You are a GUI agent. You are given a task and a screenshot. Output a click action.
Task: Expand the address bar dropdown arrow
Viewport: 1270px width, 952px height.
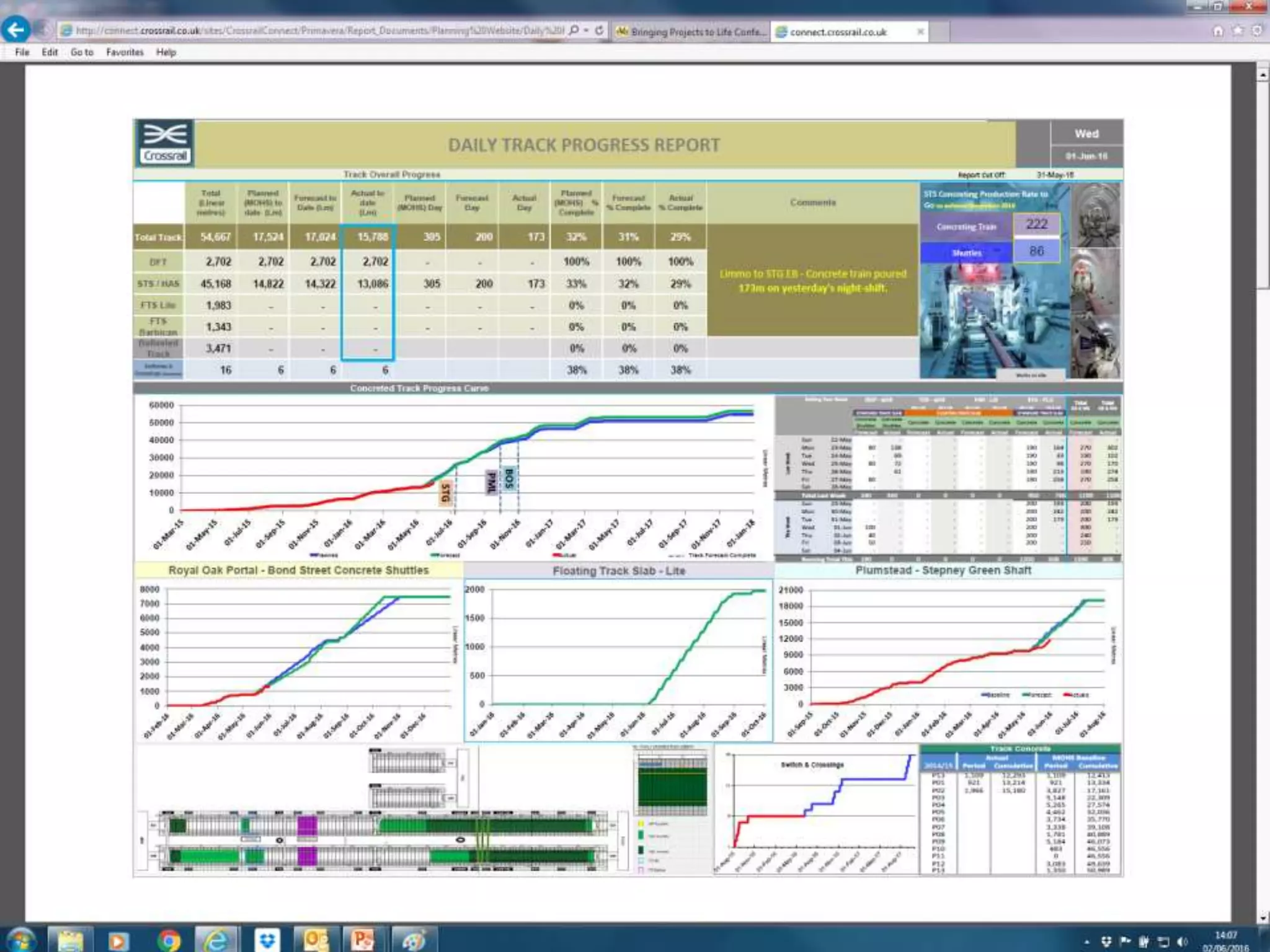coord(586,30)
